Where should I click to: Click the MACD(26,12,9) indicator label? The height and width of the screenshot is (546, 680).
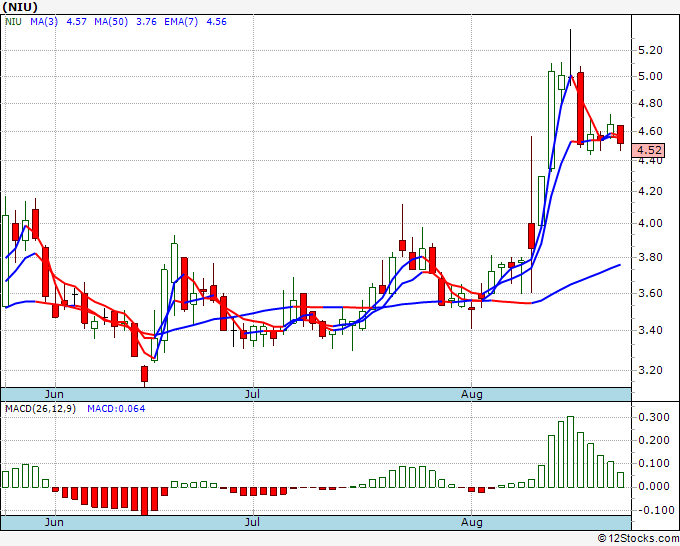pyautogui.click(x=40, y=409)
